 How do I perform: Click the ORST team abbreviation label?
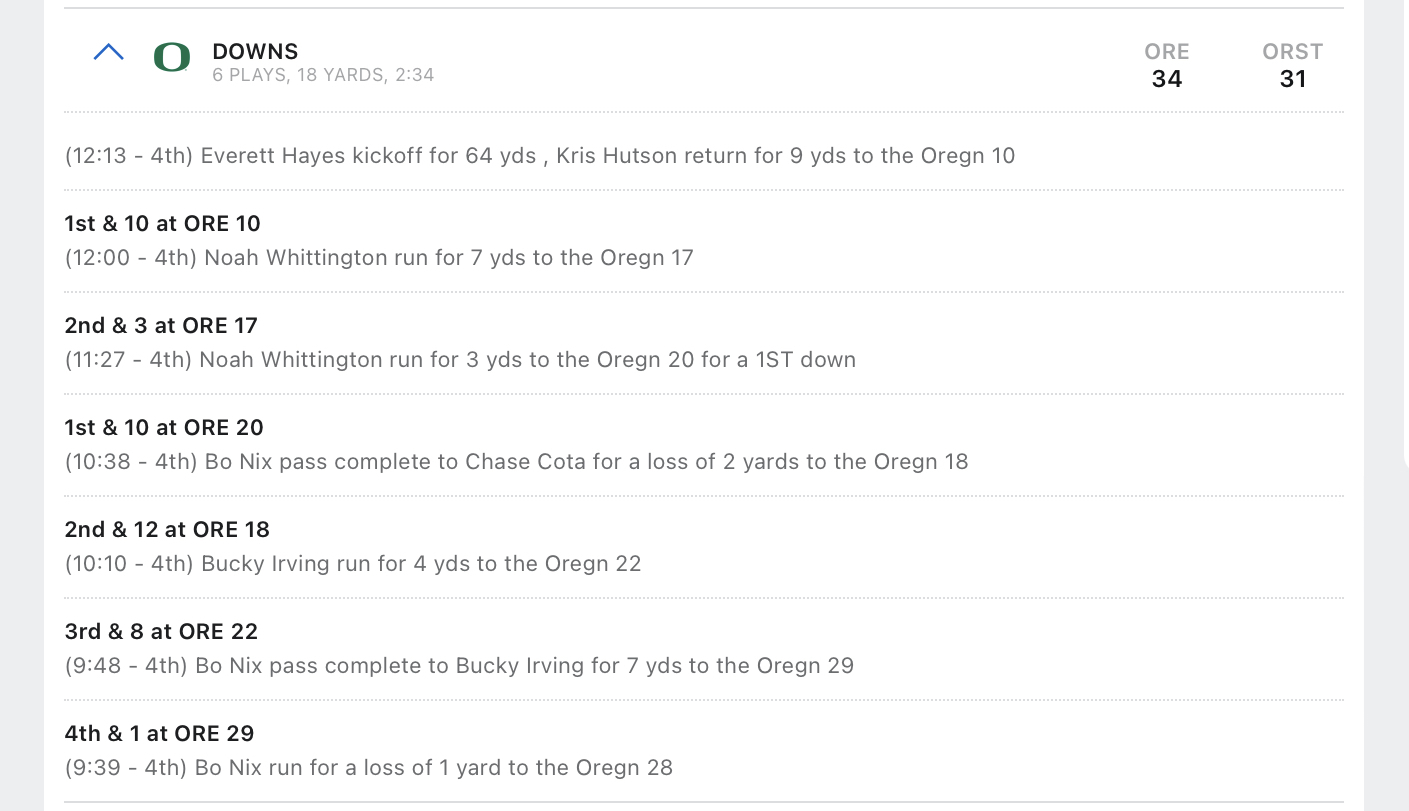point(1292,51)
